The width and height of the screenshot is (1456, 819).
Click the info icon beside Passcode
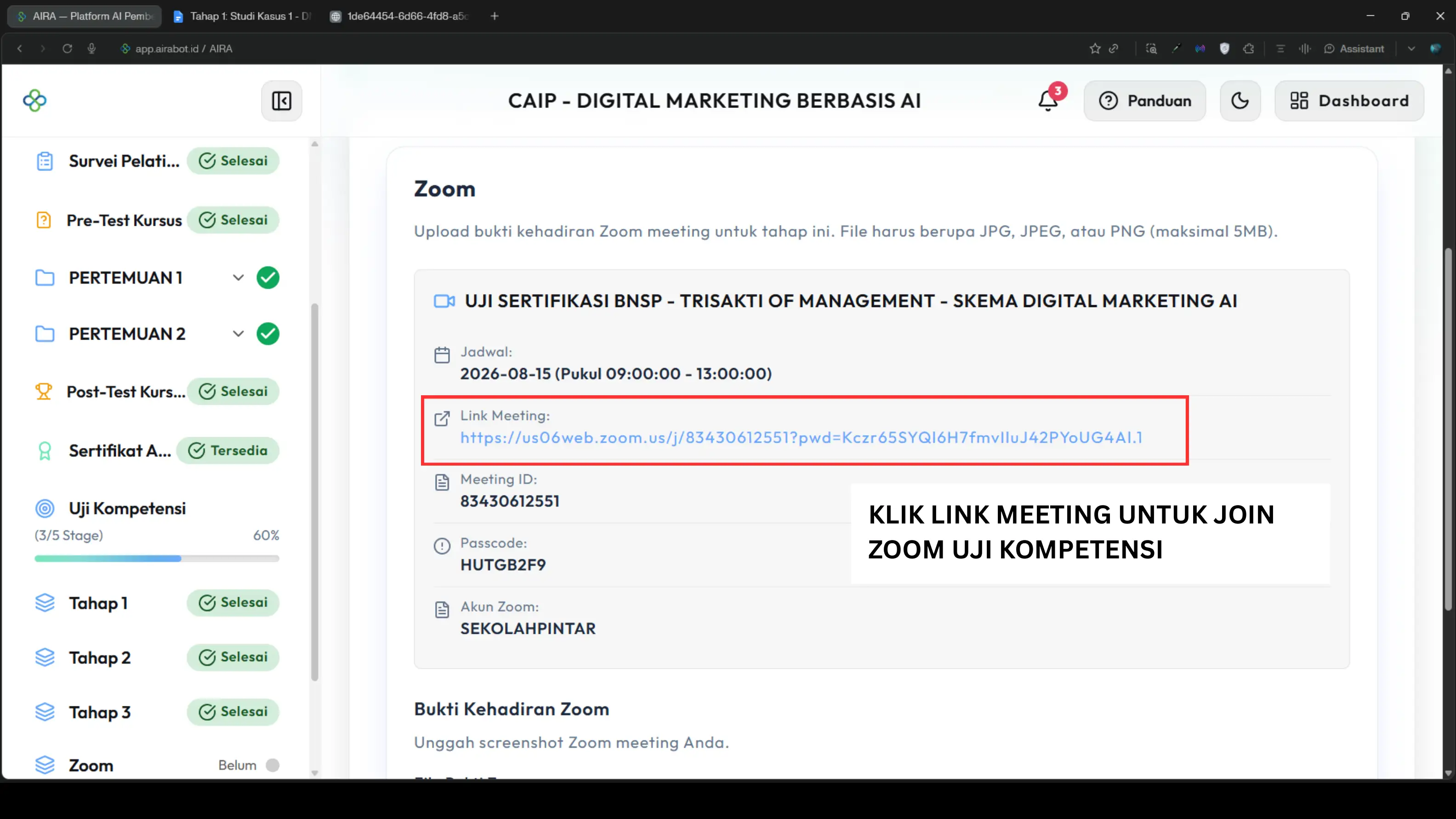point(442,546)
